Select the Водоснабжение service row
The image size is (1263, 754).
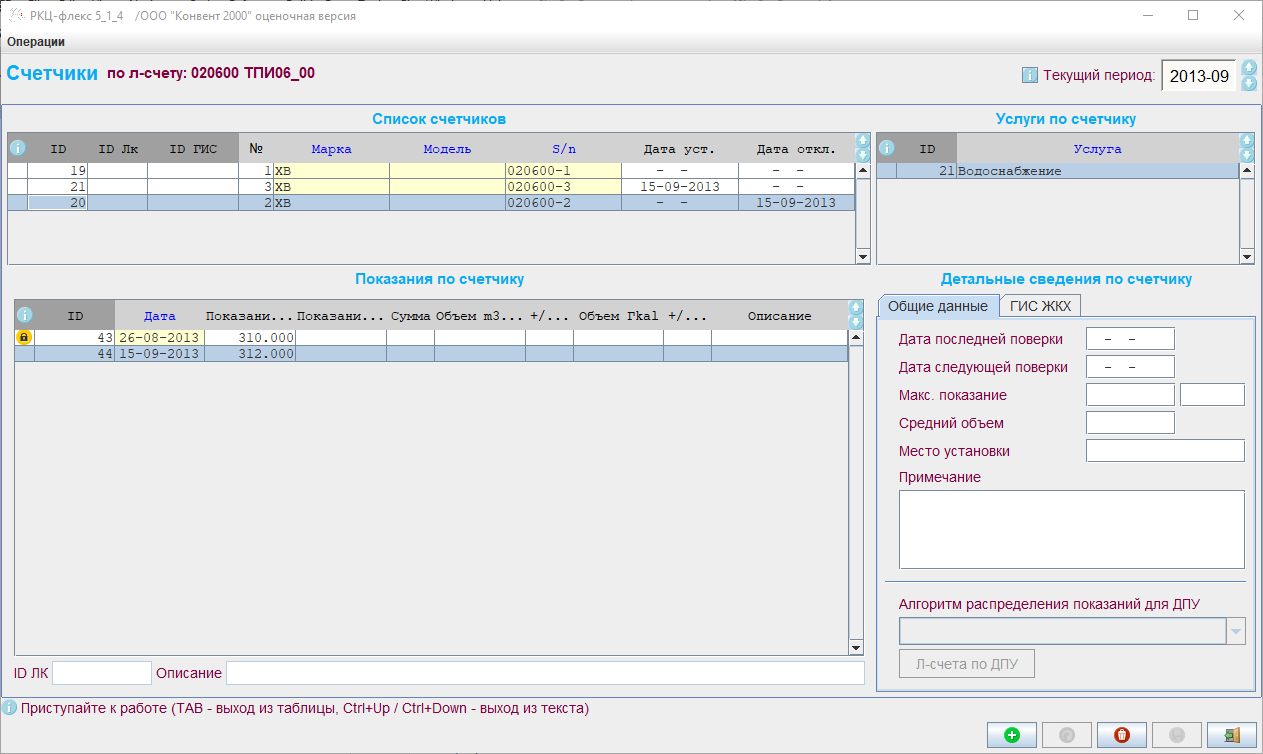tap(1058, 171)
